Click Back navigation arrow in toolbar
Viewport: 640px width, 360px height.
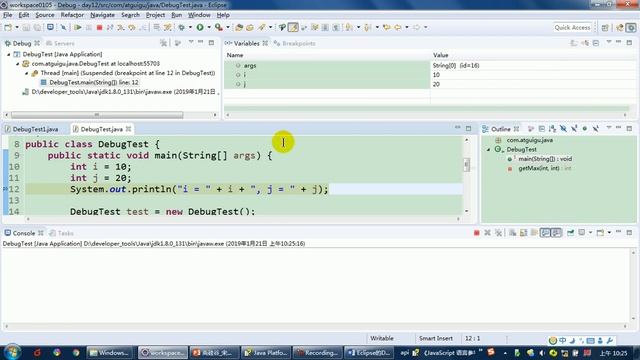(x=398, y=27)
